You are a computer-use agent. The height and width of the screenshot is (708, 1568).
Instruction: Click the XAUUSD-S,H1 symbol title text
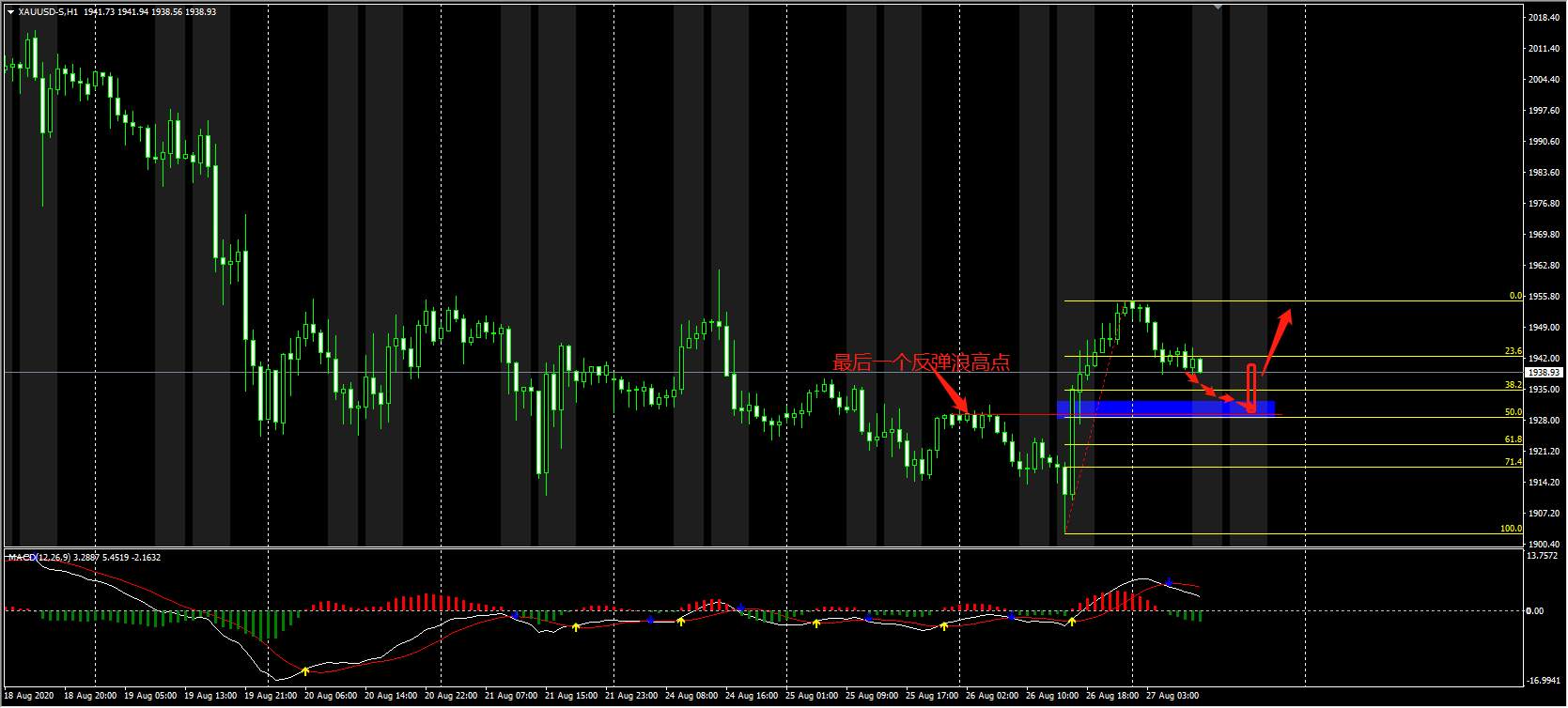pyautogui.click(x=48, y=12)
